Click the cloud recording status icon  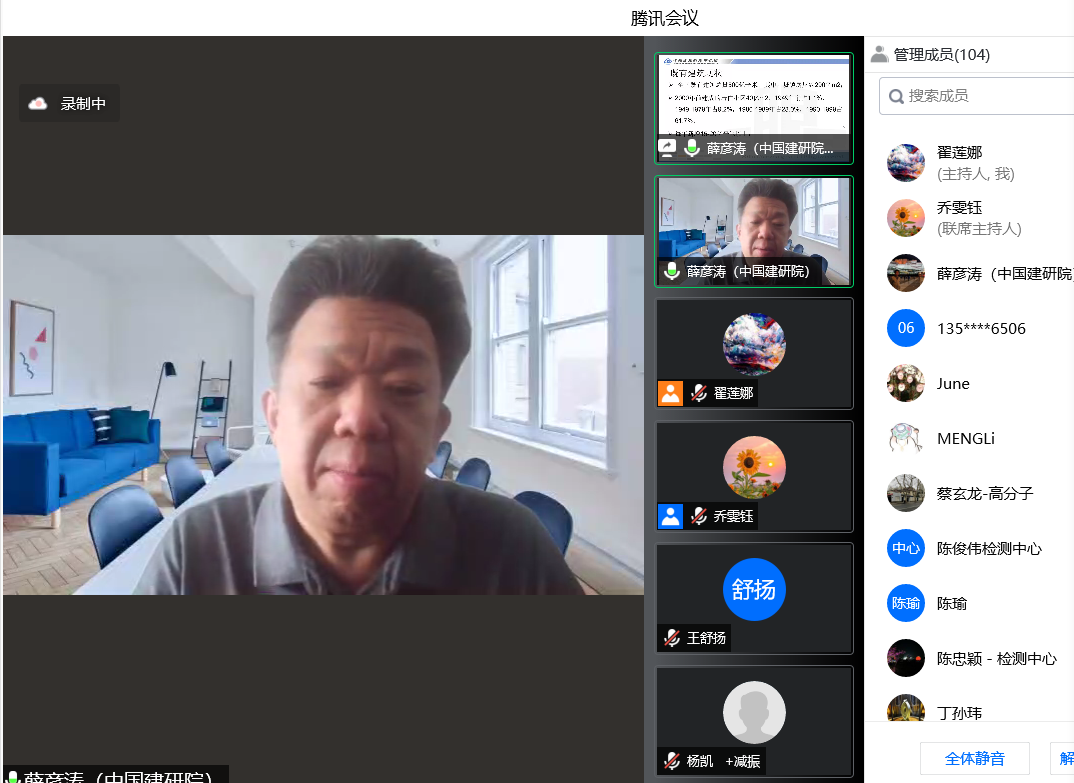click(x=38, y=104)
